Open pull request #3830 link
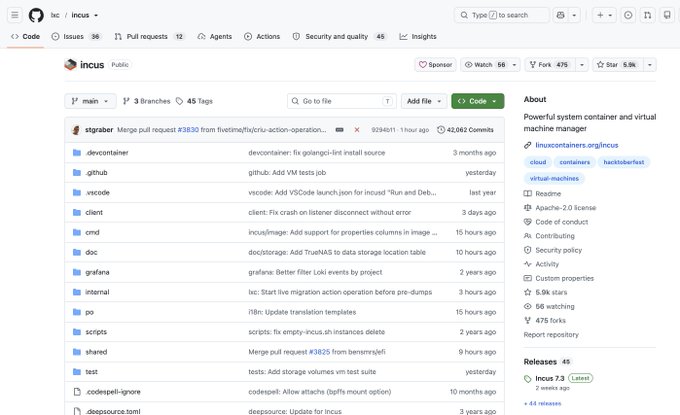 coord(188,130)
